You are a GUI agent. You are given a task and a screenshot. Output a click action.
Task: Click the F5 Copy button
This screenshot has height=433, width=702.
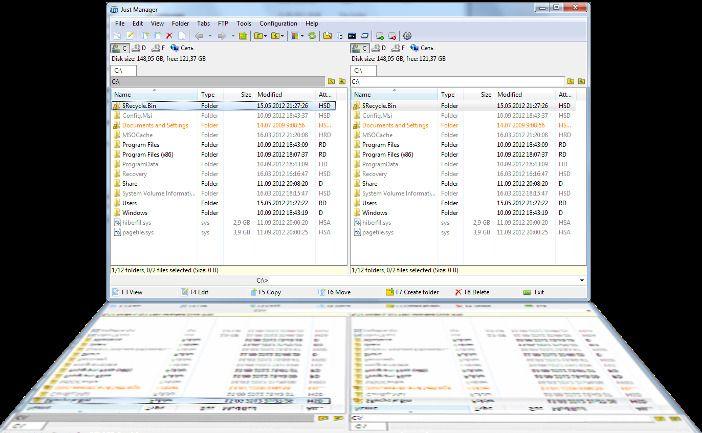pos(266,292)
